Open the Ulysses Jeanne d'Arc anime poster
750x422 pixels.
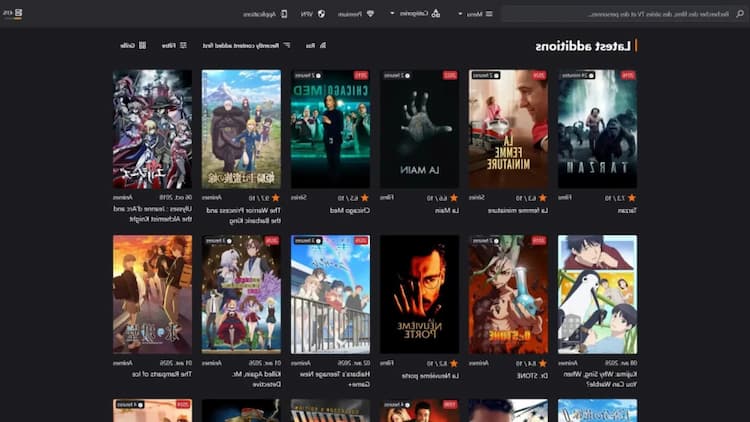coord(153,129)
